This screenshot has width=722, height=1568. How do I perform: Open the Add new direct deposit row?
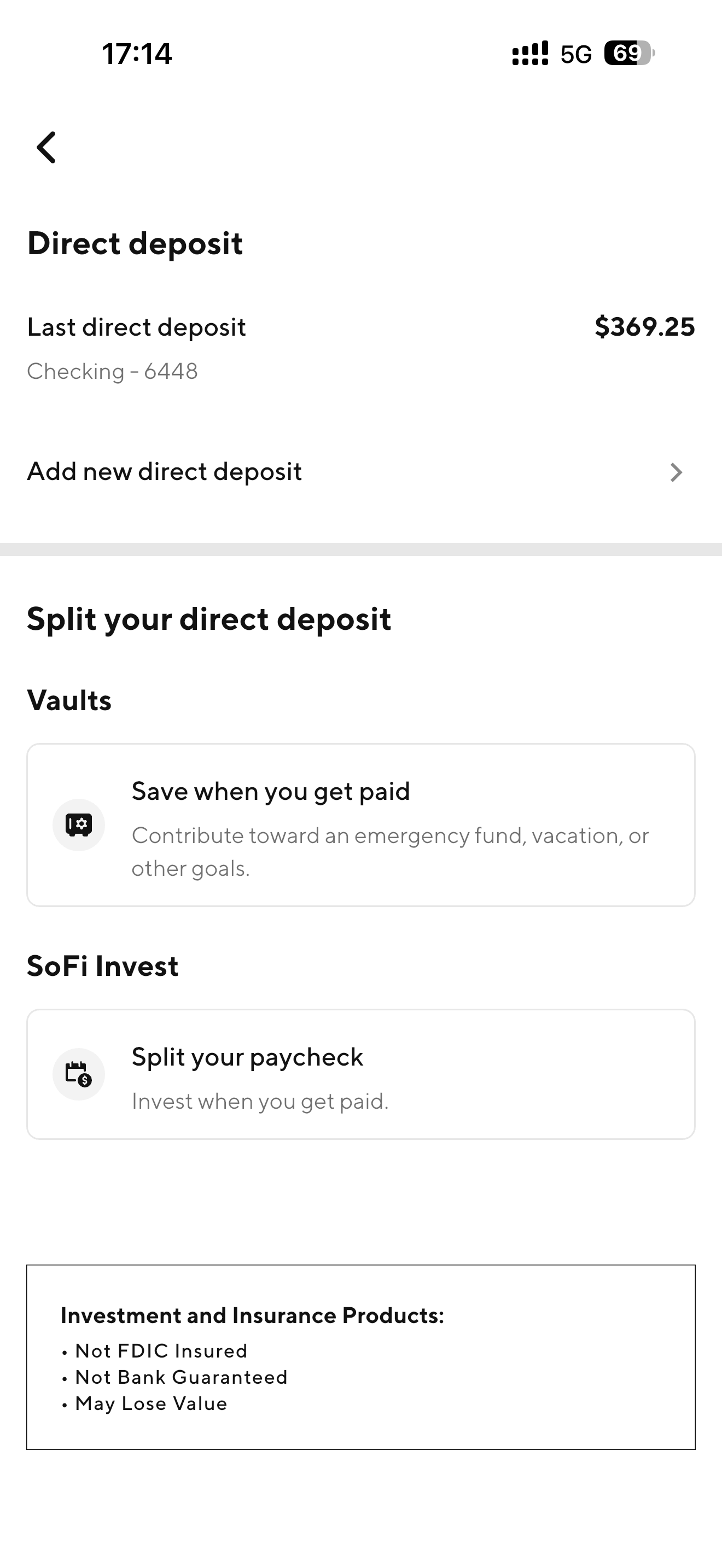click(x=165, y=472)
